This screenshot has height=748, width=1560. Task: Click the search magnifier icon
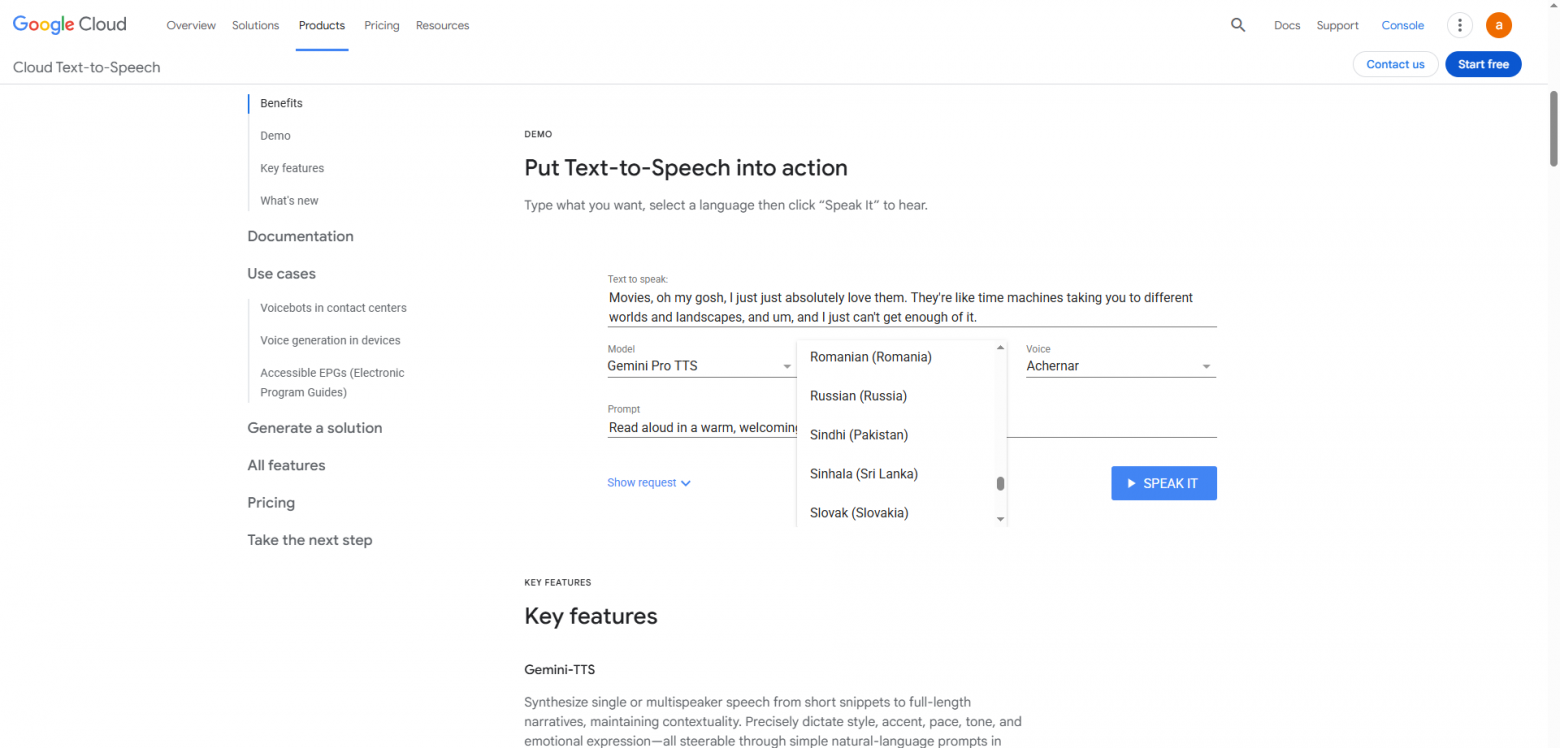pyautogui.click(x=1238, y=25)
